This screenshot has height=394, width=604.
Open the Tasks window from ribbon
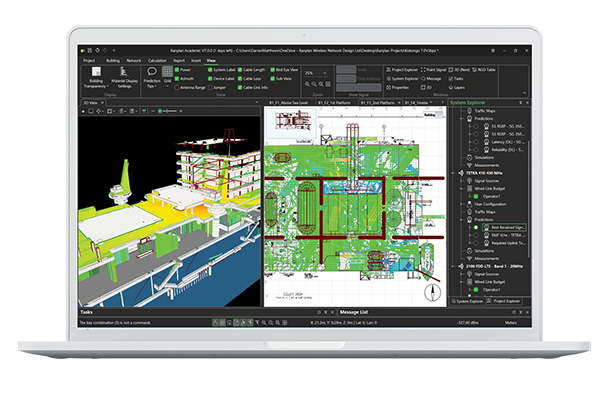(456, 79)
